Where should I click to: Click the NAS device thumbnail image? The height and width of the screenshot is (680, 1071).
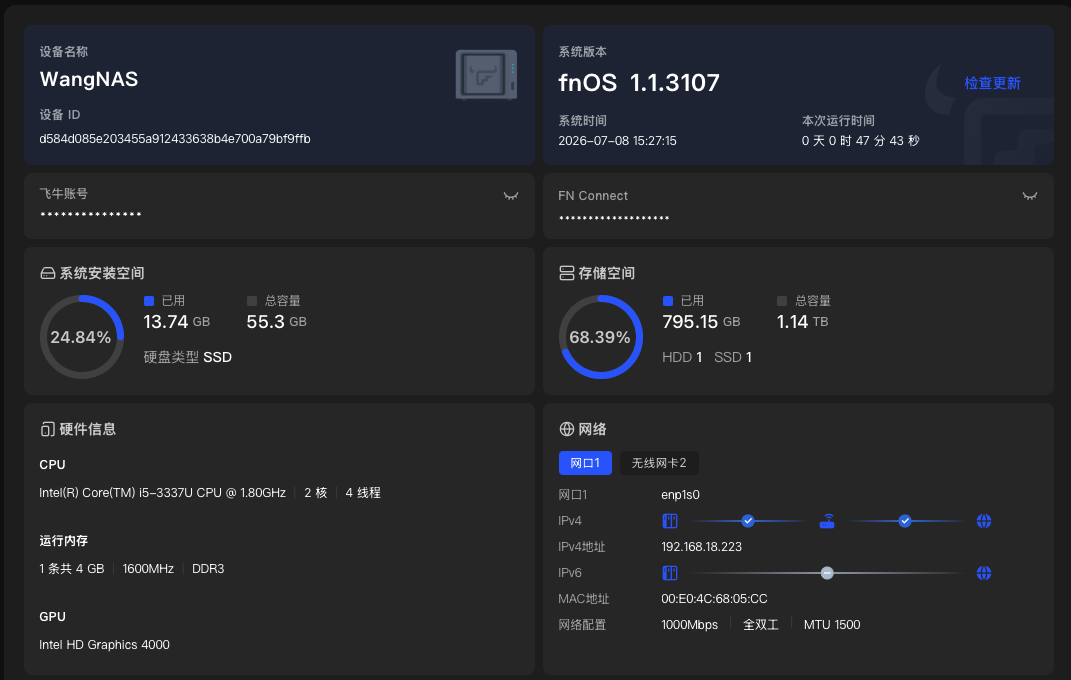(486, 74)
